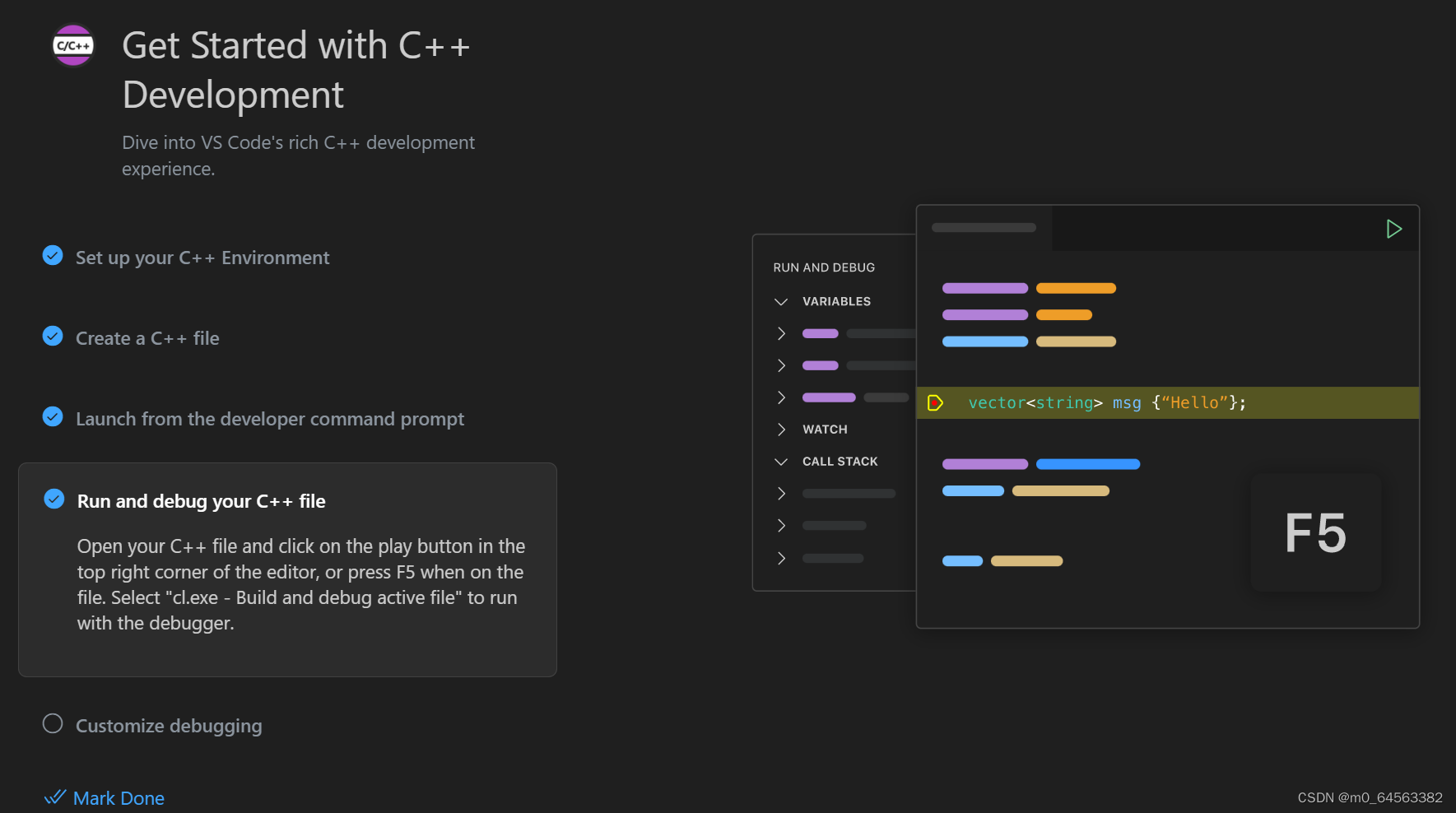Click the yellow breakpoint arrow marker
The width and height of the screenshot is (1456, 813).
pos(935,403)
